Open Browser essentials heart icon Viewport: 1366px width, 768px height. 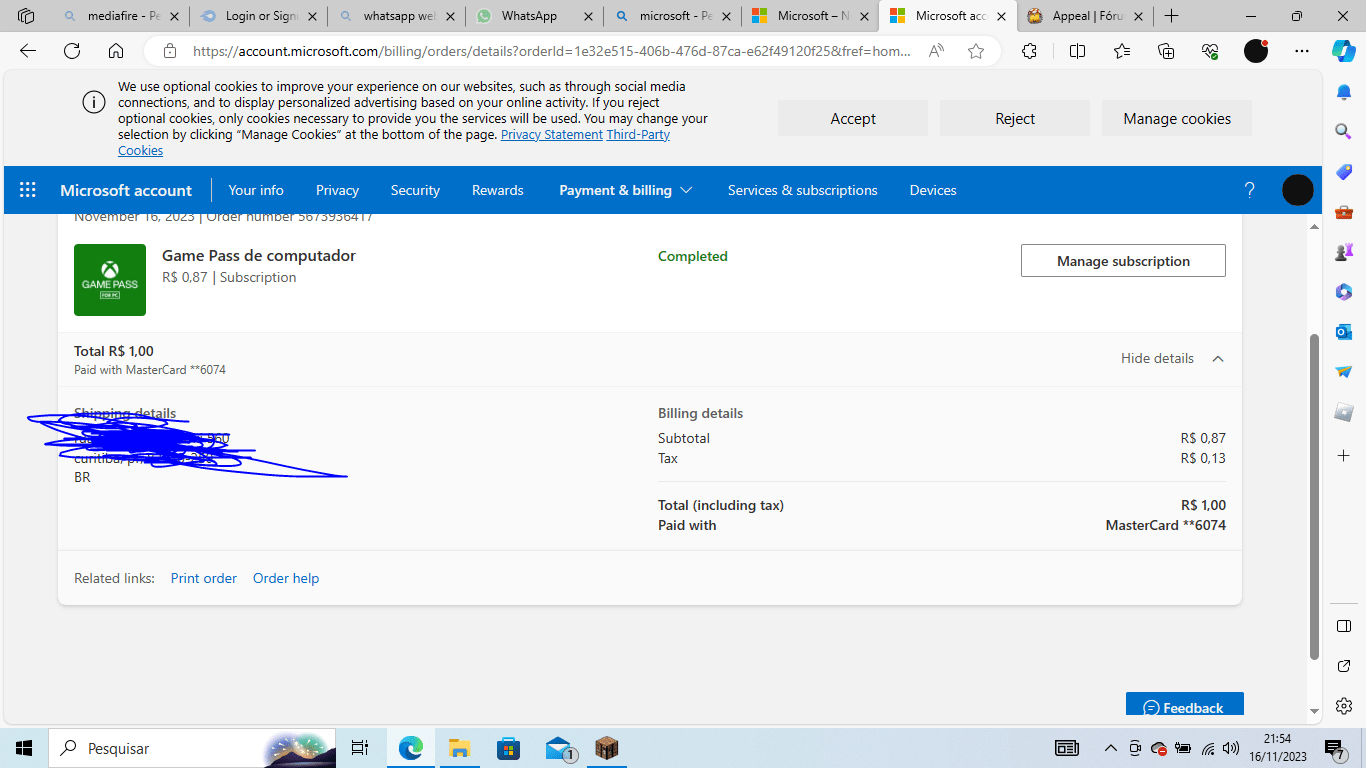[x=1210, y=51]
